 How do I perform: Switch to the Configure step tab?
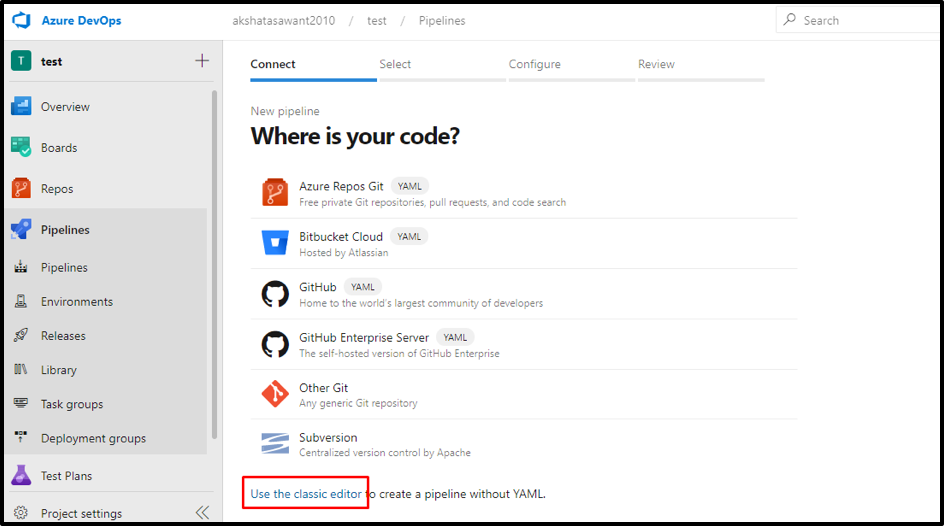[x=534, y=64]
